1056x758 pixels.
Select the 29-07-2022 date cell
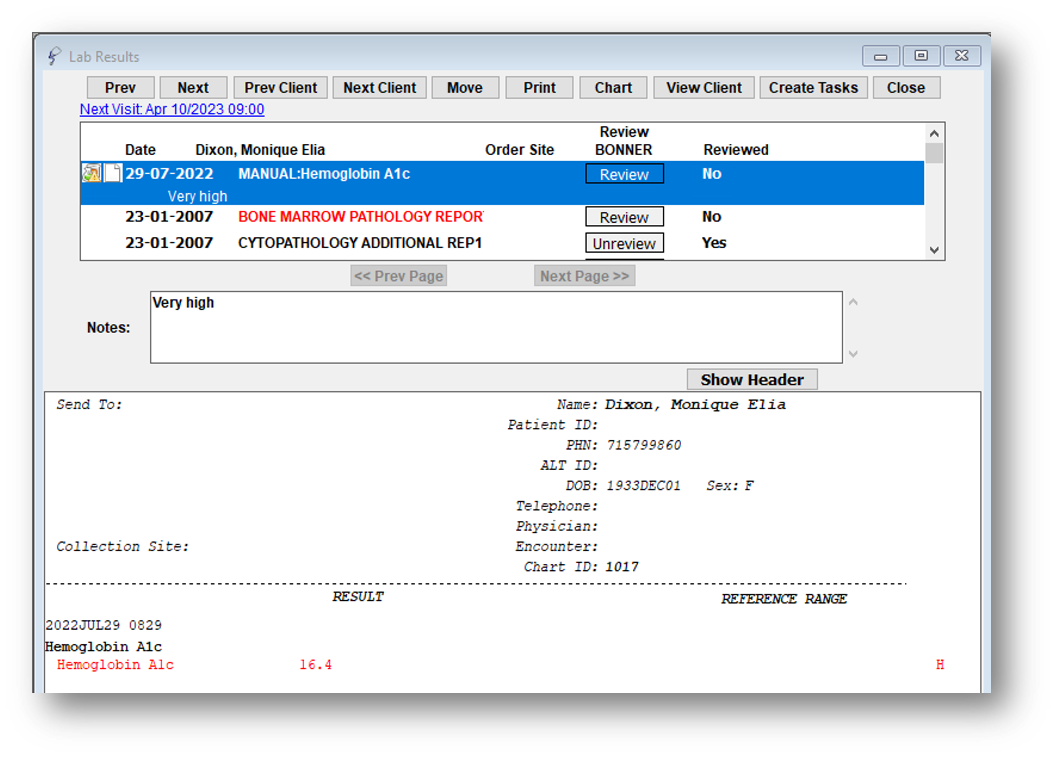[169, 174]
